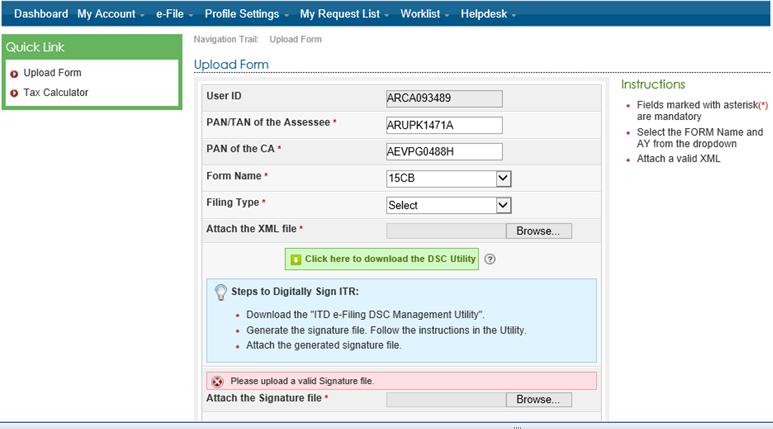Open the Form Name dropdown

click(448, 178)
